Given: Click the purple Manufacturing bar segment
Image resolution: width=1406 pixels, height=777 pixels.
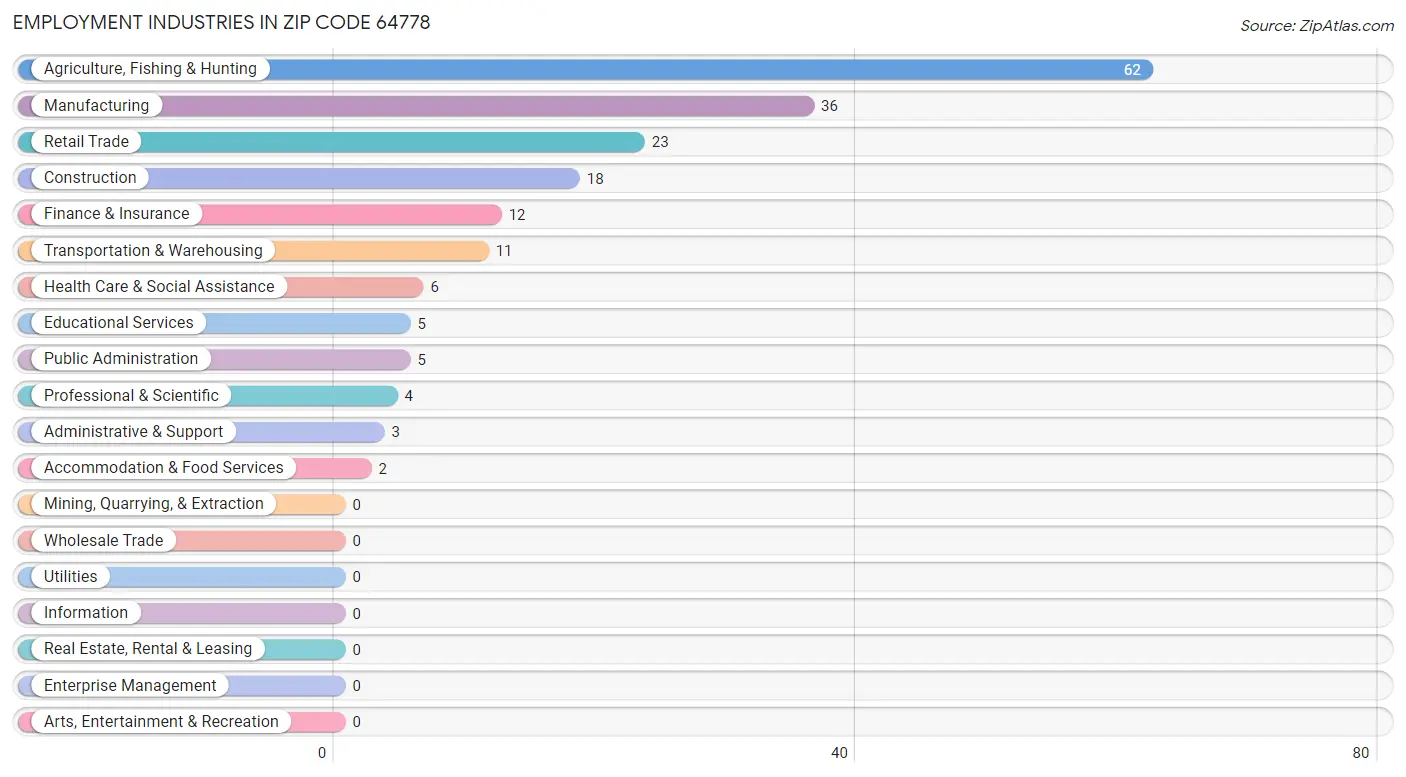Looking at the screenshot, I should pyautogui.click(x=416, y=105).
